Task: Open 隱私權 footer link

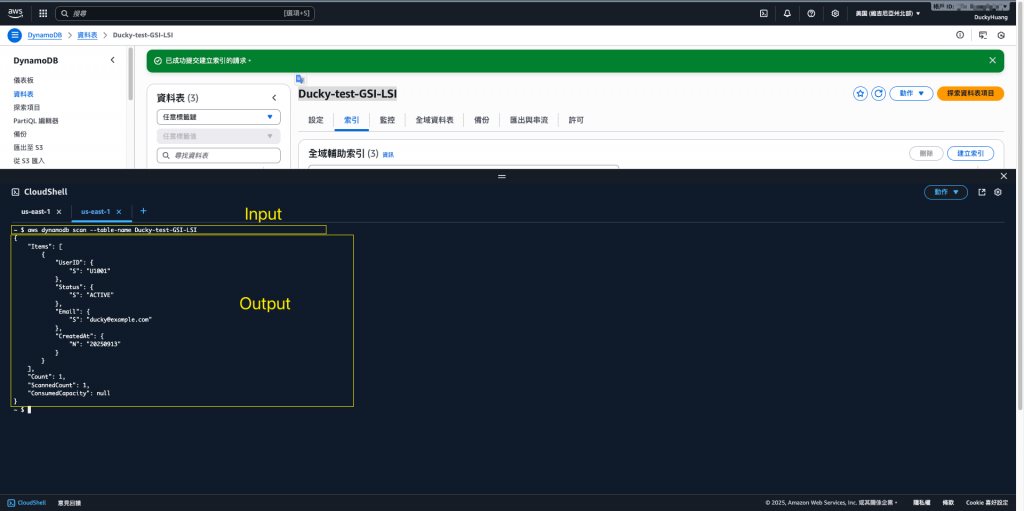Action: coord(921,503)
